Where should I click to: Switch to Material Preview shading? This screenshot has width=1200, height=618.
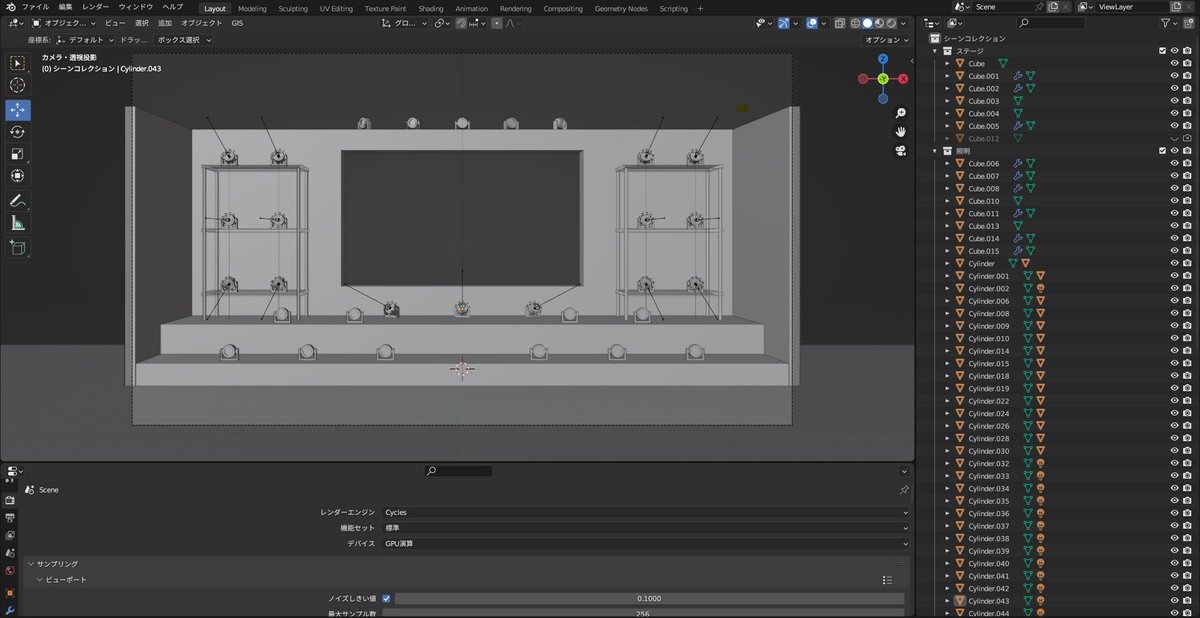pyautogui.click(x=880, y=23)
